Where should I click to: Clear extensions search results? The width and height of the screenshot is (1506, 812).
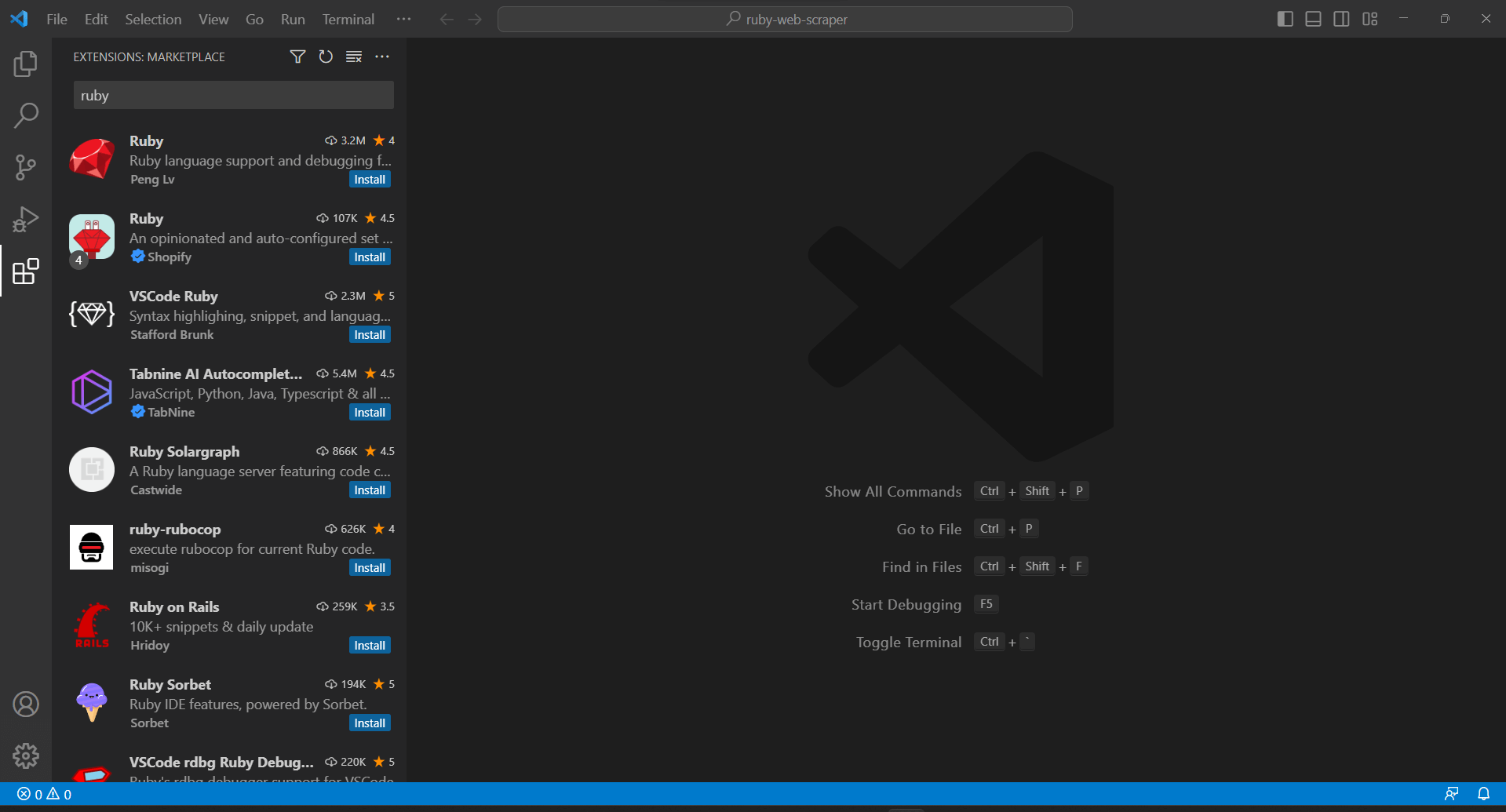[x=354, y=56]
